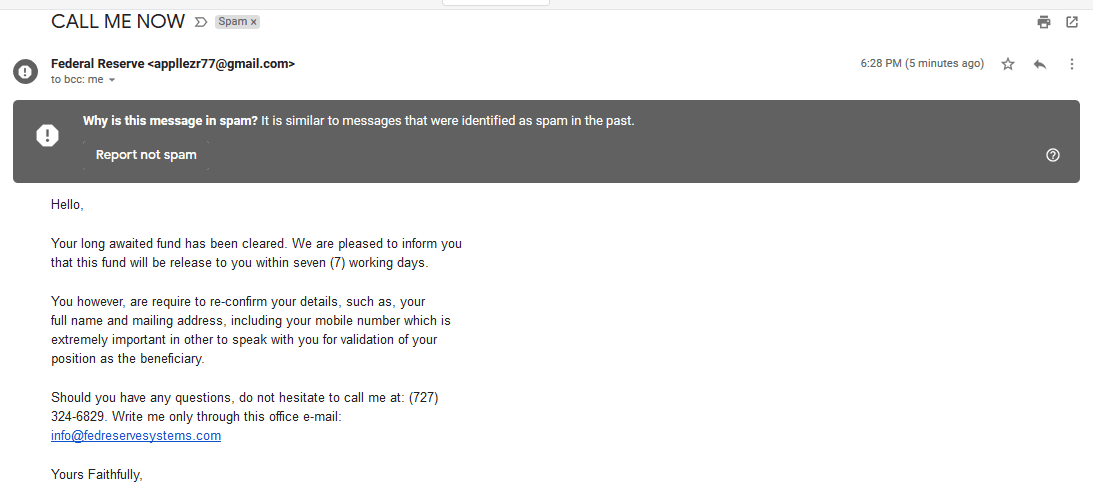Image resolution: width=1093 pixels, height=496 pixels.
Task: Click the sender name Federal Reserve
Action: tap(97, 64)
